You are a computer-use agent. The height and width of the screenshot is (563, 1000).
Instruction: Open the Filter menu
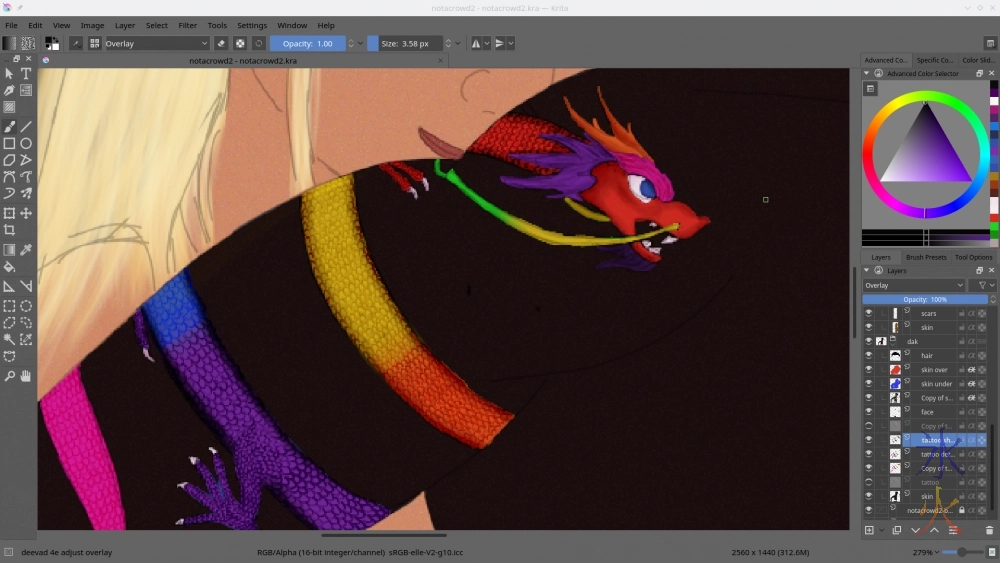tap(187, 25)
